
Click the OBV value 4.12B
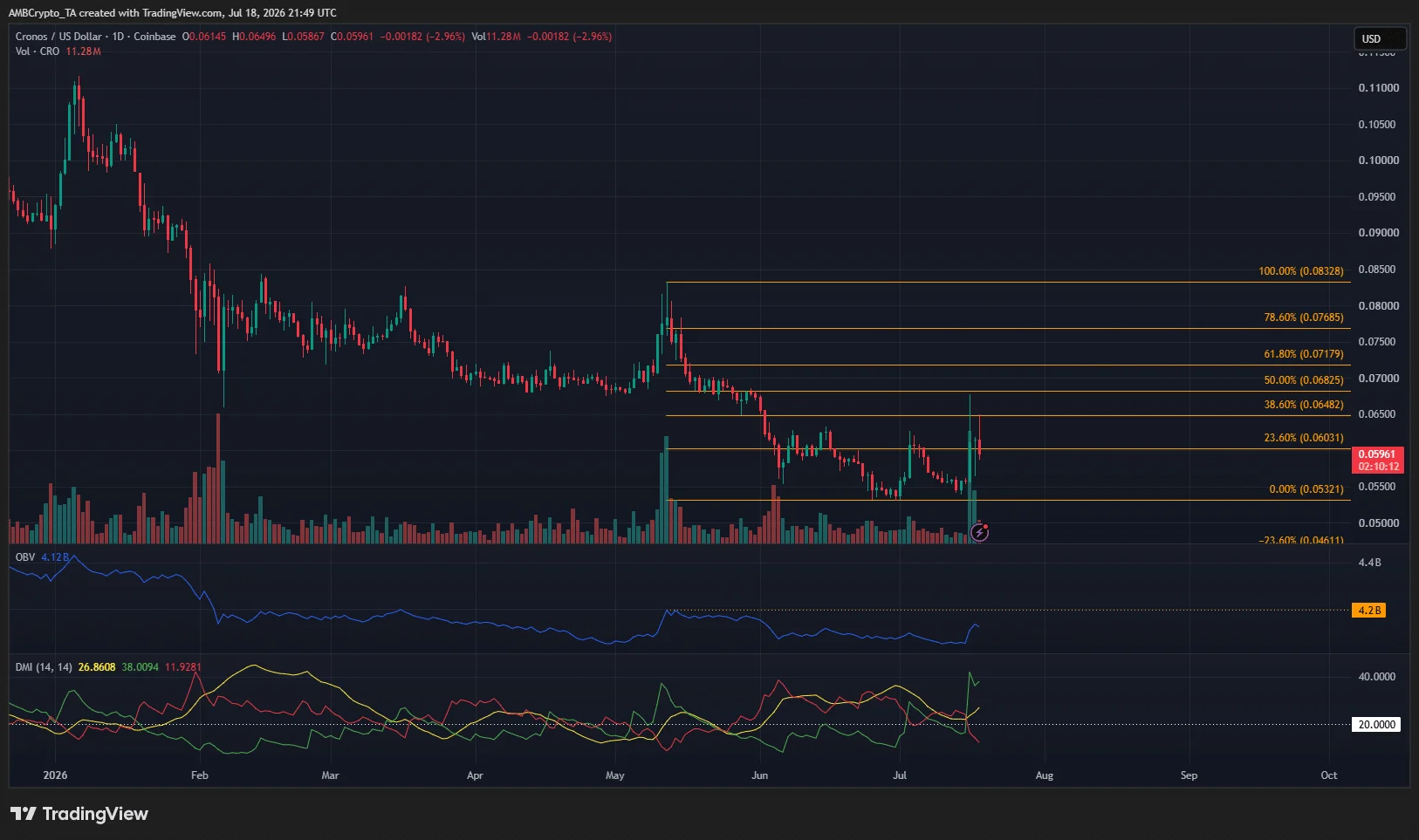coord(55,557)
